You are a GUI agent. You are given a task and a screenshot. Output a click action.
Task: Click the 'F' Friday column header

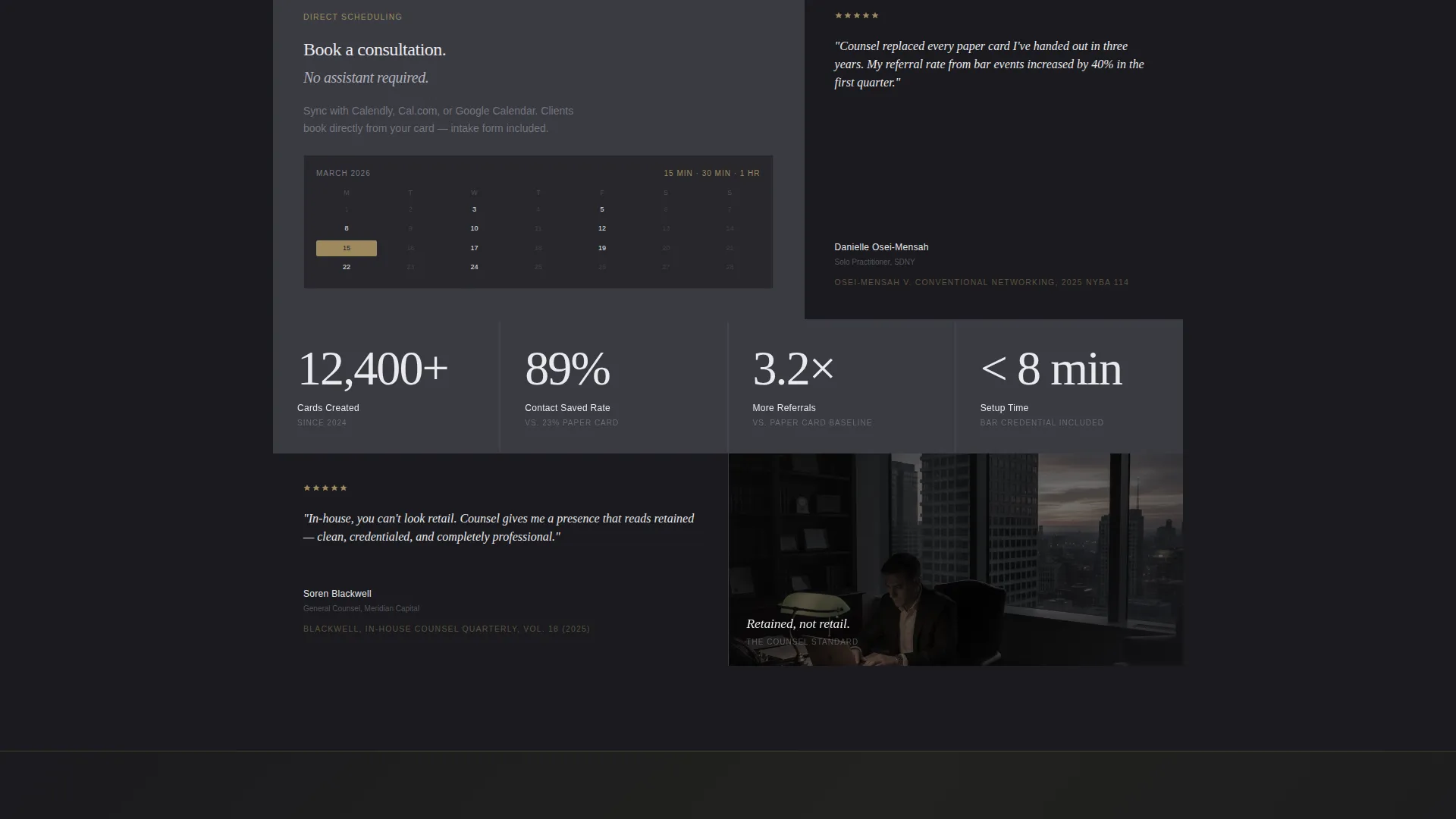tap(602, 193)
